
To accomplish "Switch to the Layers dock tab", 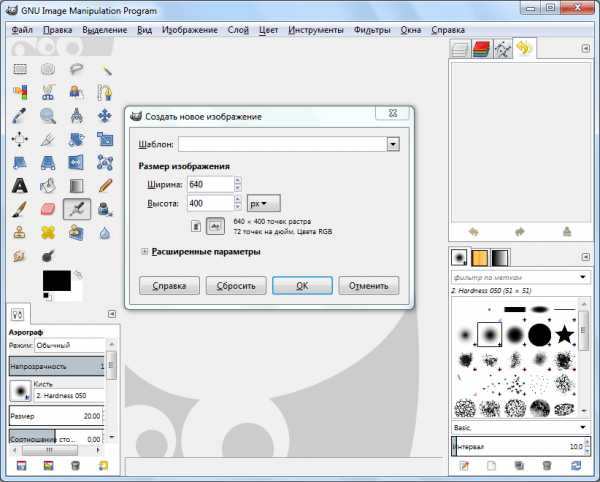I will pyautogui.click(x=461, y=49).
